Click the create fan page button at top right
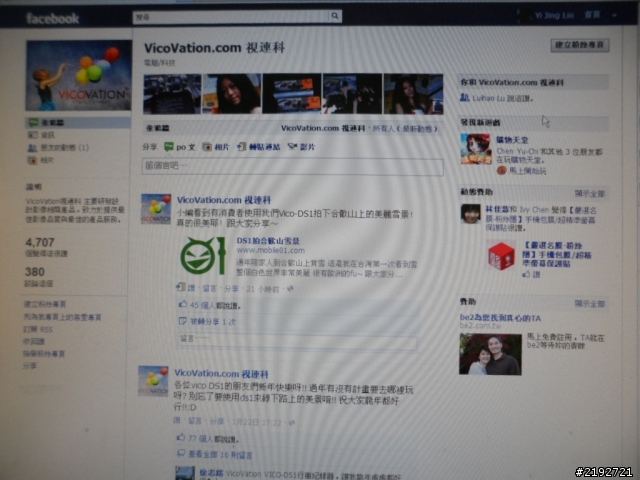The height and width of the screenshot is (480, 640). click(x=580, y=45)
